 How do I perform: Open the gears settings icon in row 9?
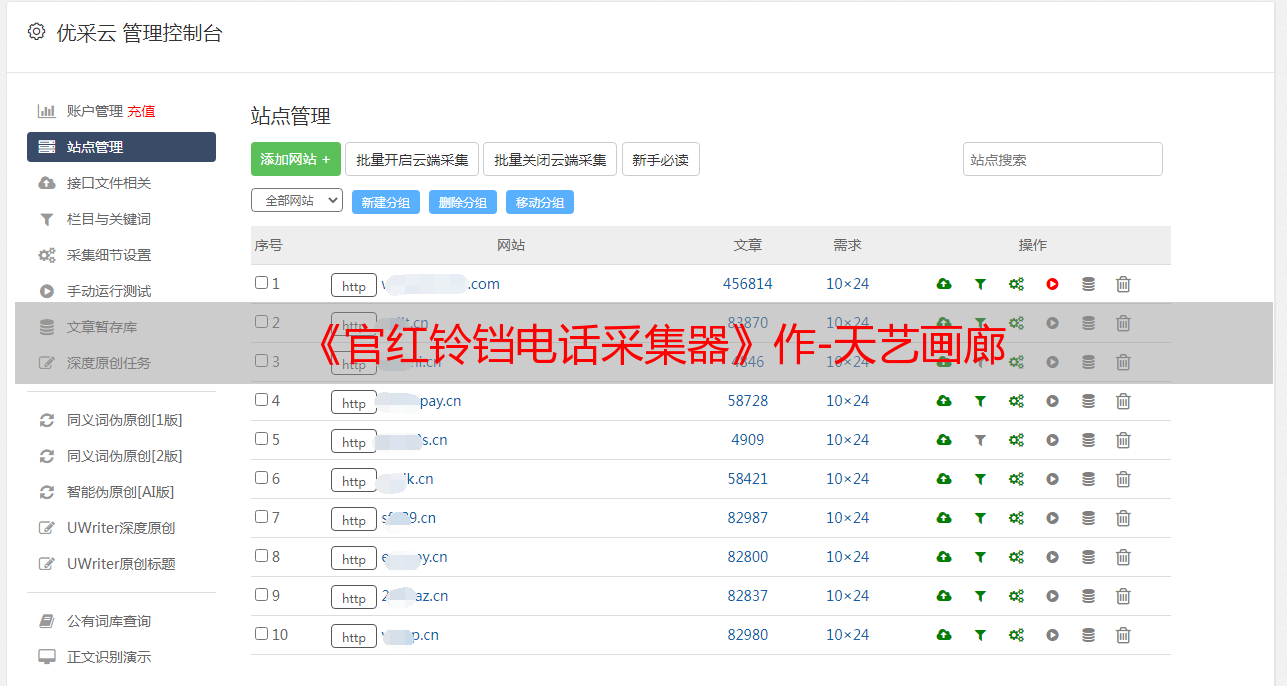1016,596
